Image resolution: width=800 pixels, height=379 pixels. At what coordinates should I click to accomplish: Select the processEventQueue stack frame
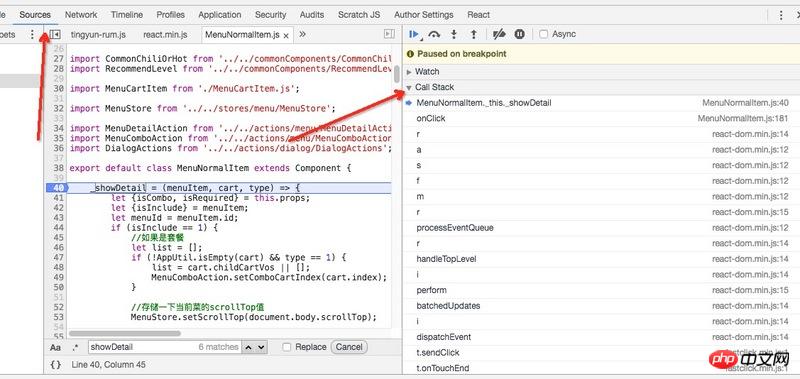[x=601, y=228]
